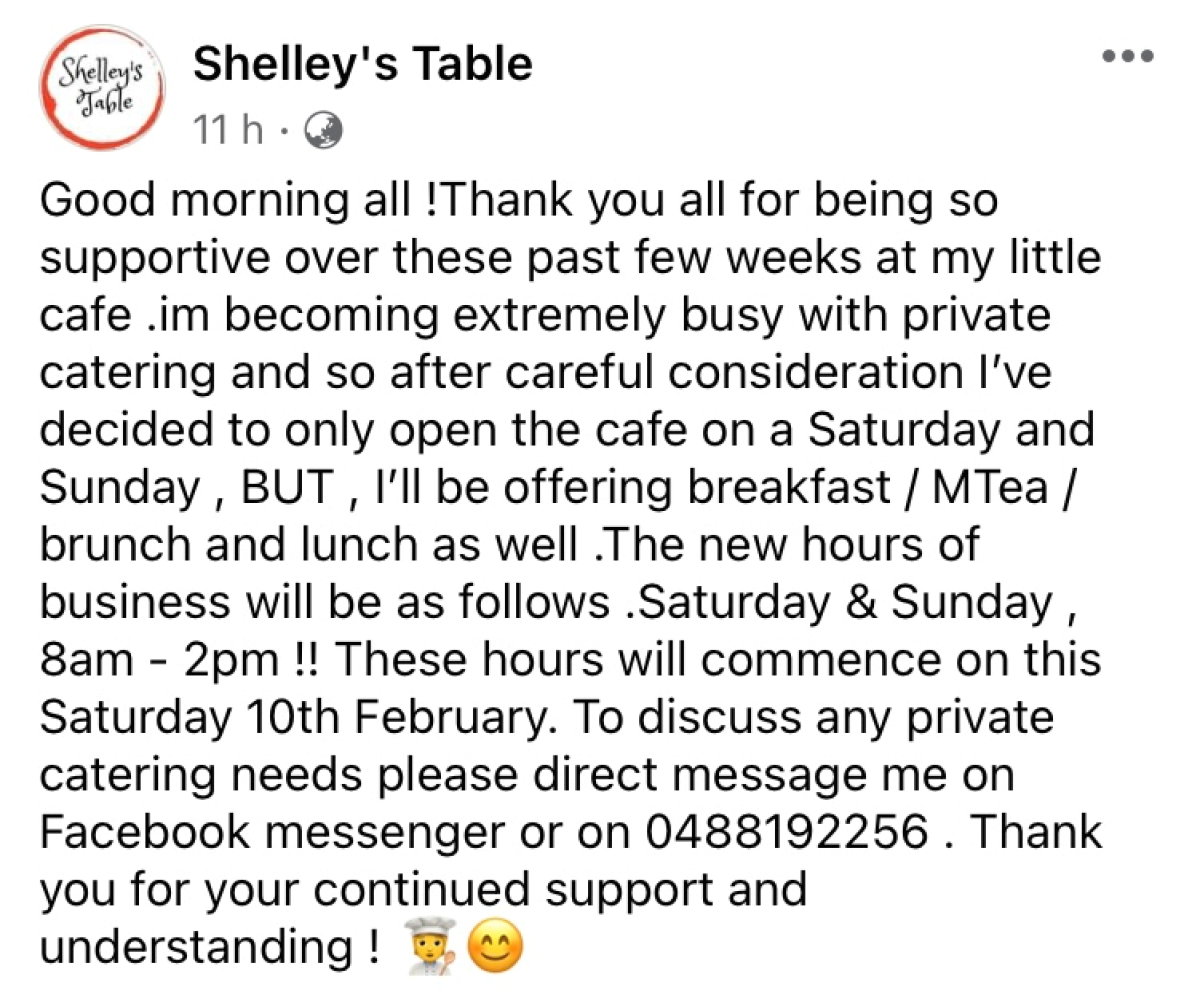Visit the Shelley's Table page name
This screenshot has height=1006, width=1200.
coord(362,65)
